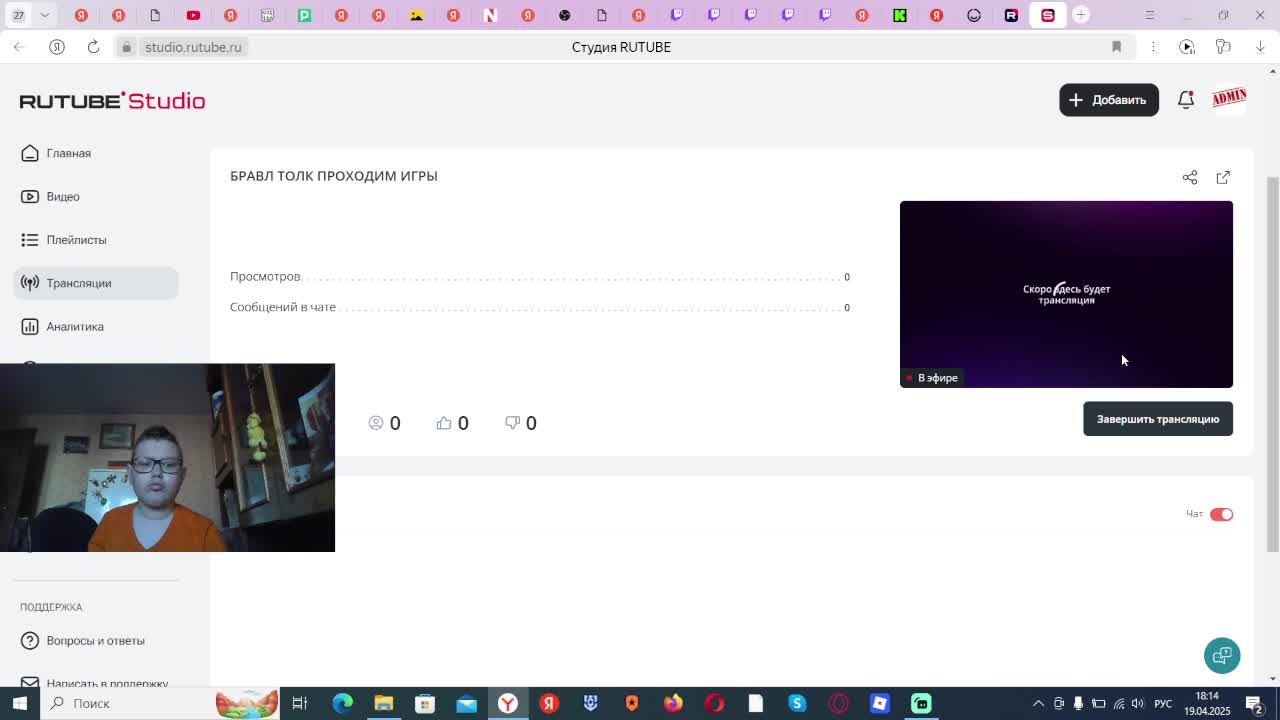Click the Добавить button
This screenshot has height=720, width=1280.
click(1109, 100)
